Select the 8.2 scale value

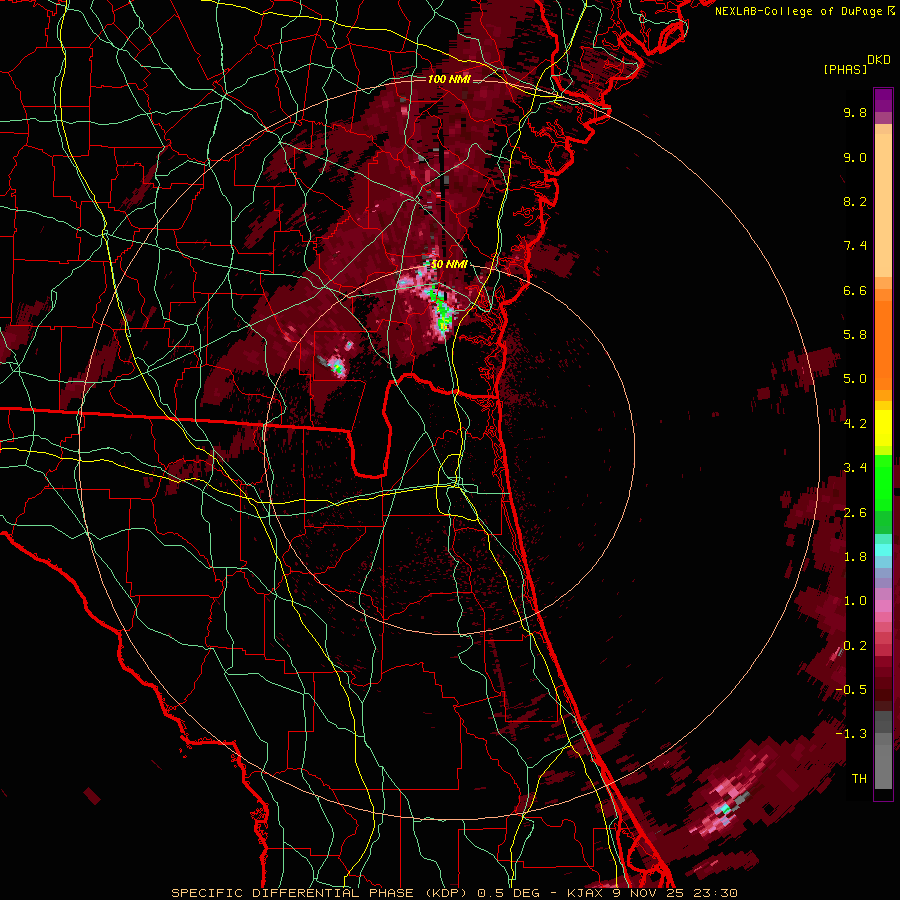pyautogui.click(x=855, y=201)
